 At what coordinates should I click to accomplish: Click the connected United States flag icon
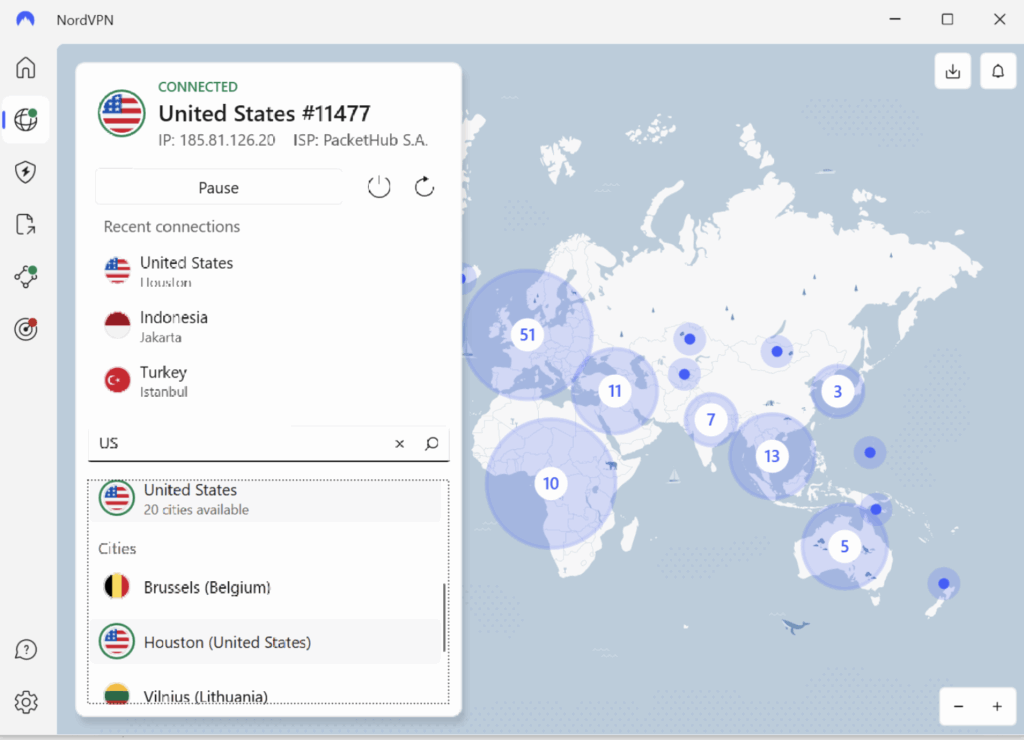point(121,113)
